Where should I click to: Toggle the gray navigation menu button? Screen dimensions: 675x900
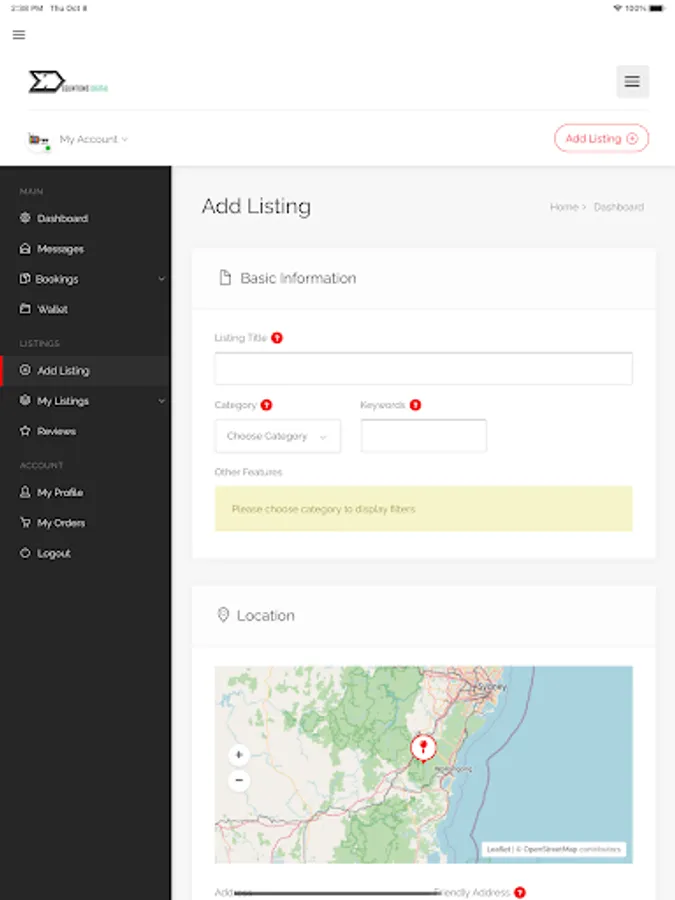(x=633, y=82)
